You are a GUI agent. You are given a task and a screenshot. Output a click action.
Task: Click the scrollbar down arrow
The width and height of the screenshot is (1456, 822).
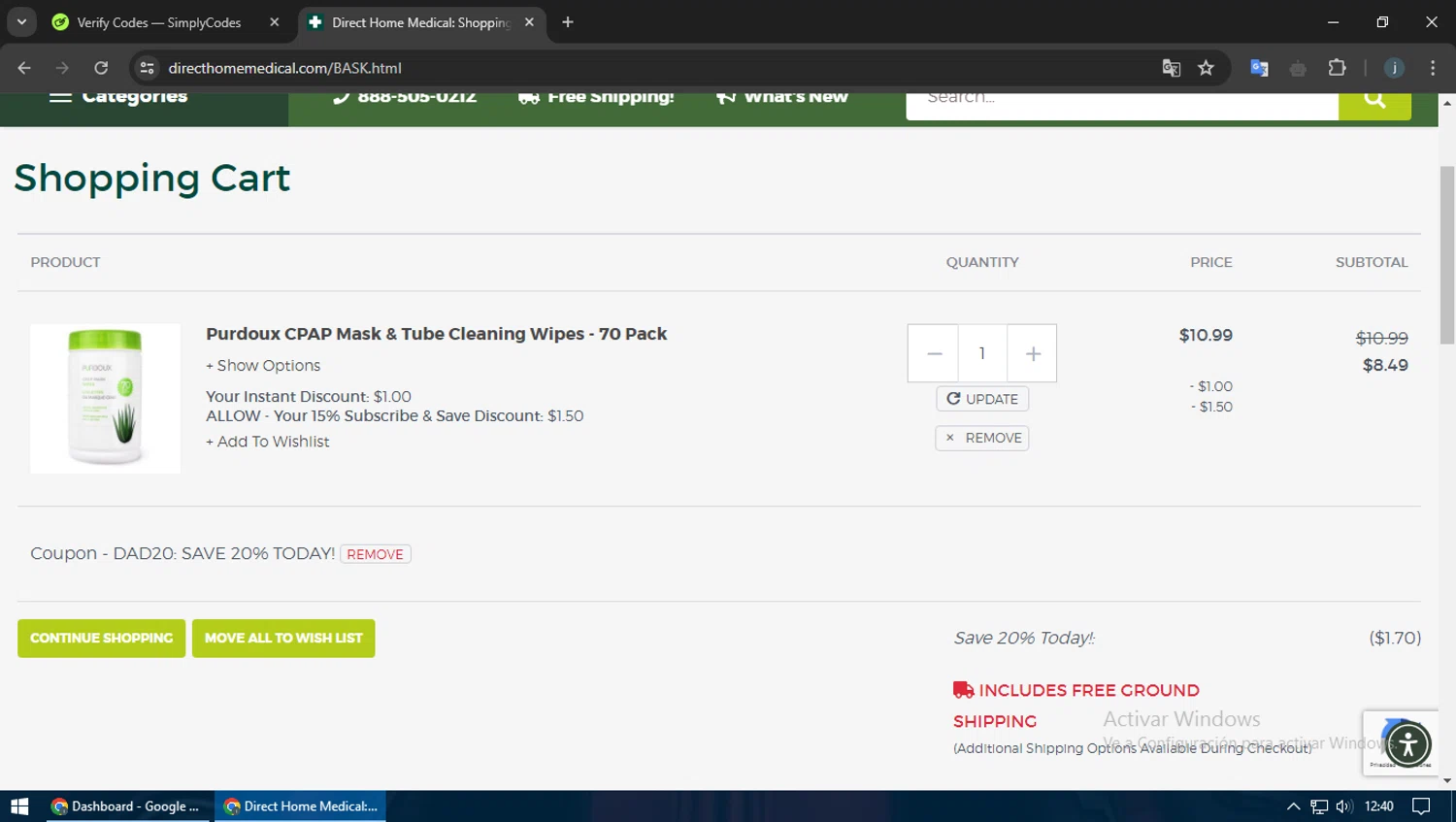coord(1447,780)
